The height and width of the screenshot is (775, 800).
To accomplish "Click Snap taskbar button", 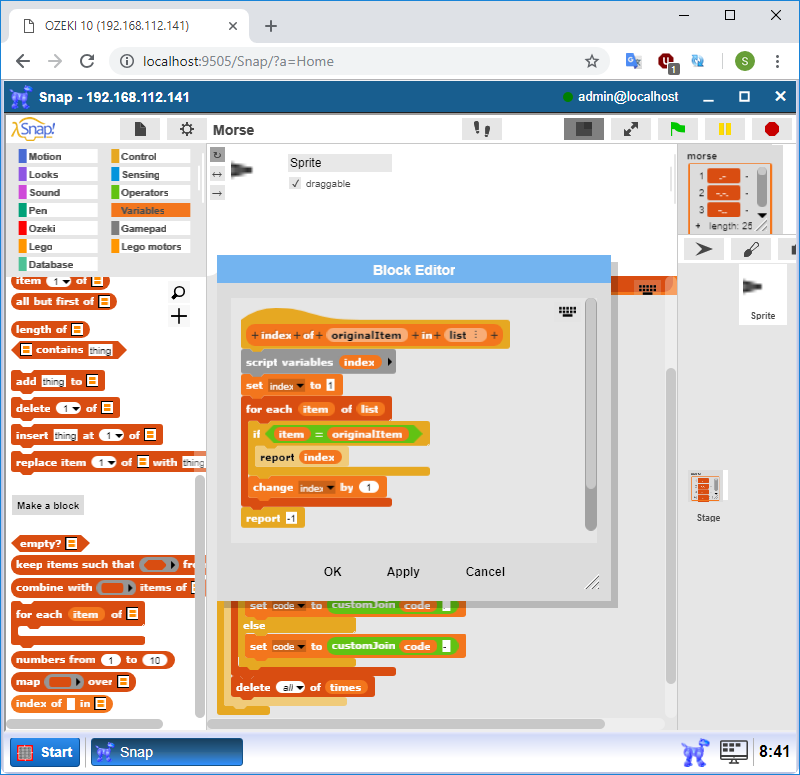I will (167, 752).
